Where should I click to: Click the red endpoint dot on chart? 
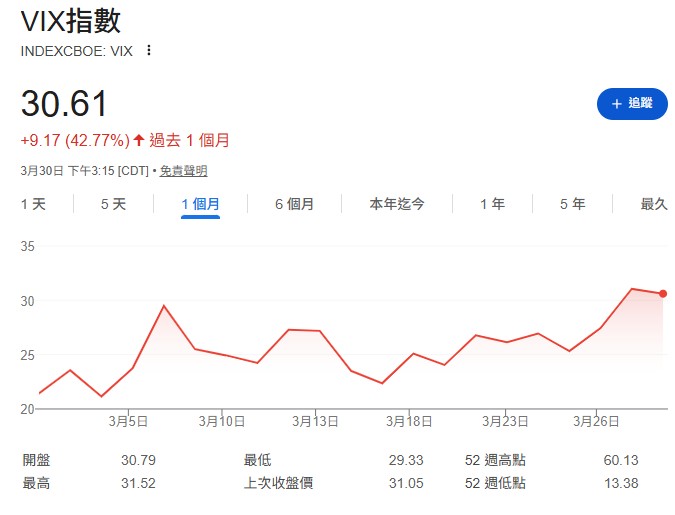pos(663,294)
